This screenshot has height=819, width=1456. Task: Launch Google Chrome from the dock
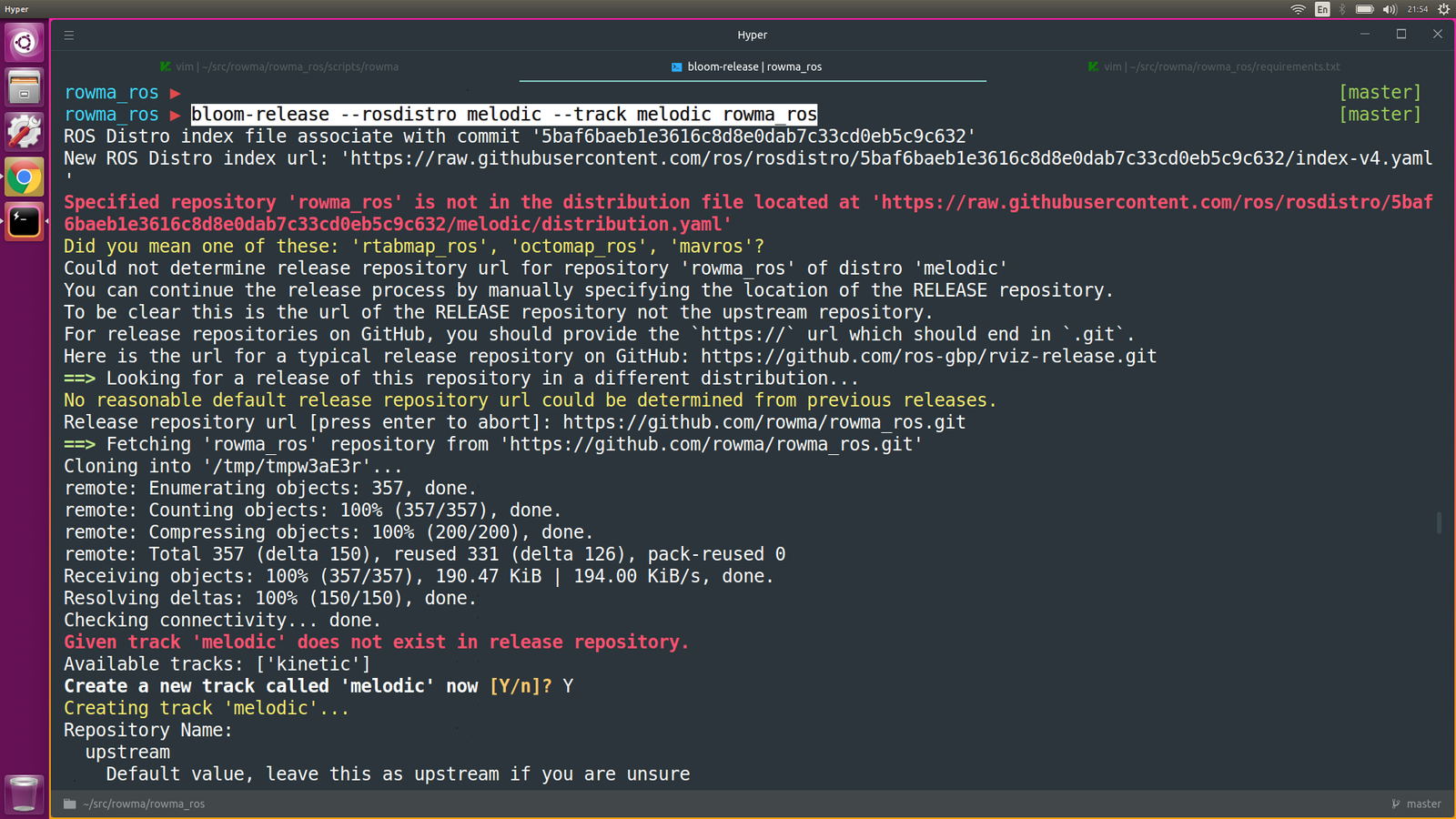pyautogui.click(x=25, y=177)
